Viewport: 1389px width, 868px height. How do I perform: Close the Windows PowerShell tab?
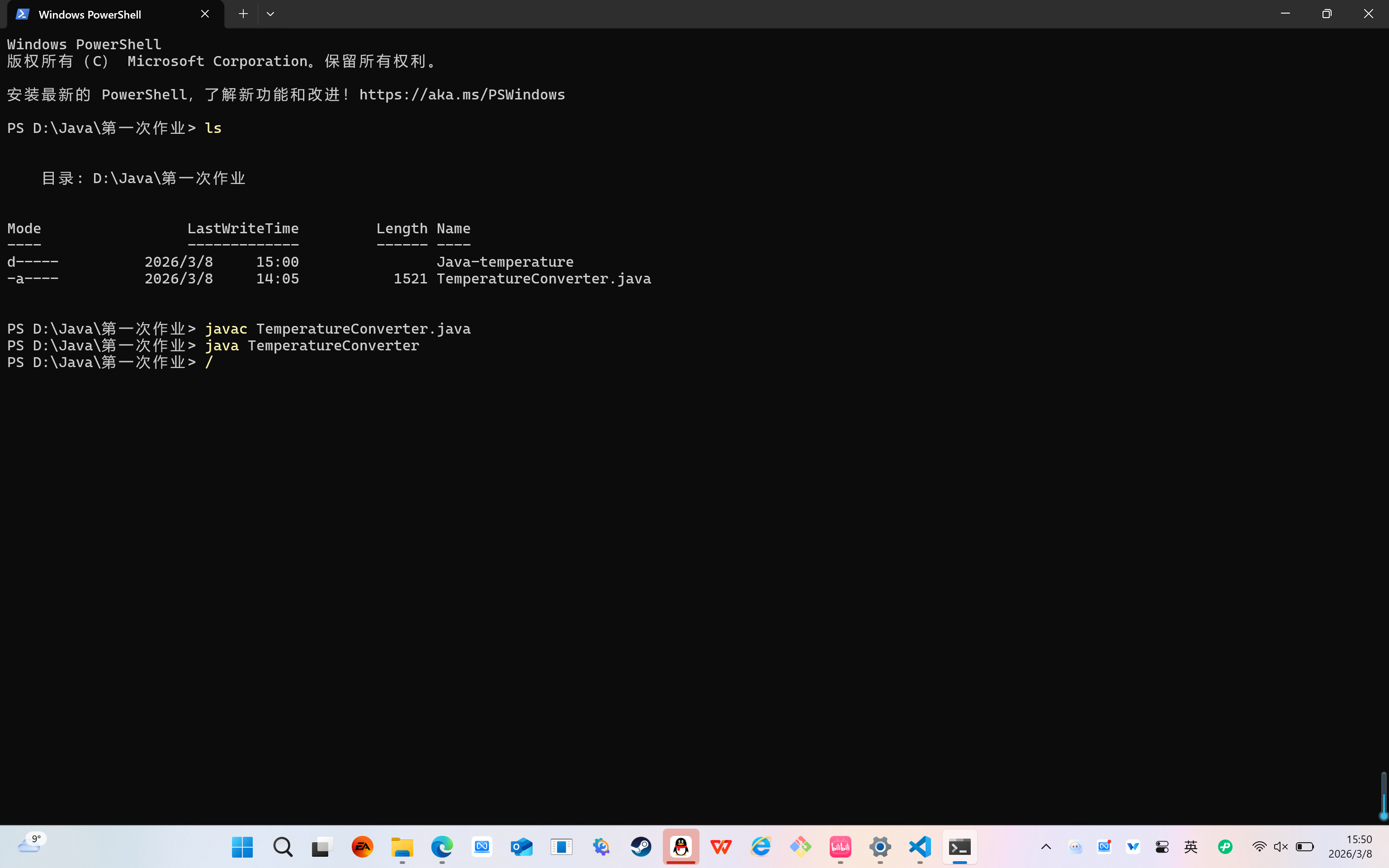coord(205,14)
